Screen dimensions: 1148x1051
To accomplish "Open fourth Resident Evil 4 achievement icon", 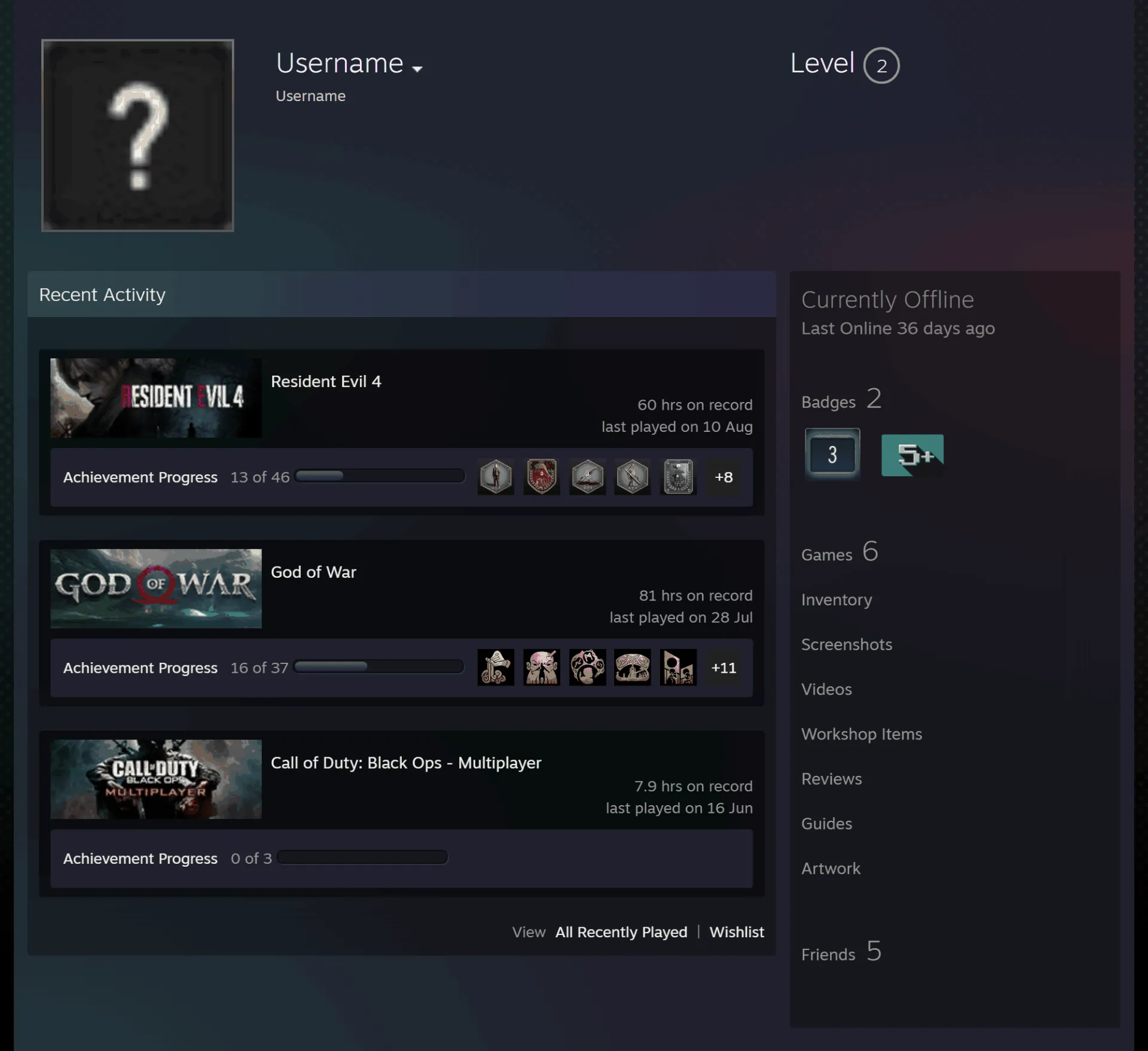I will [633, 477].
